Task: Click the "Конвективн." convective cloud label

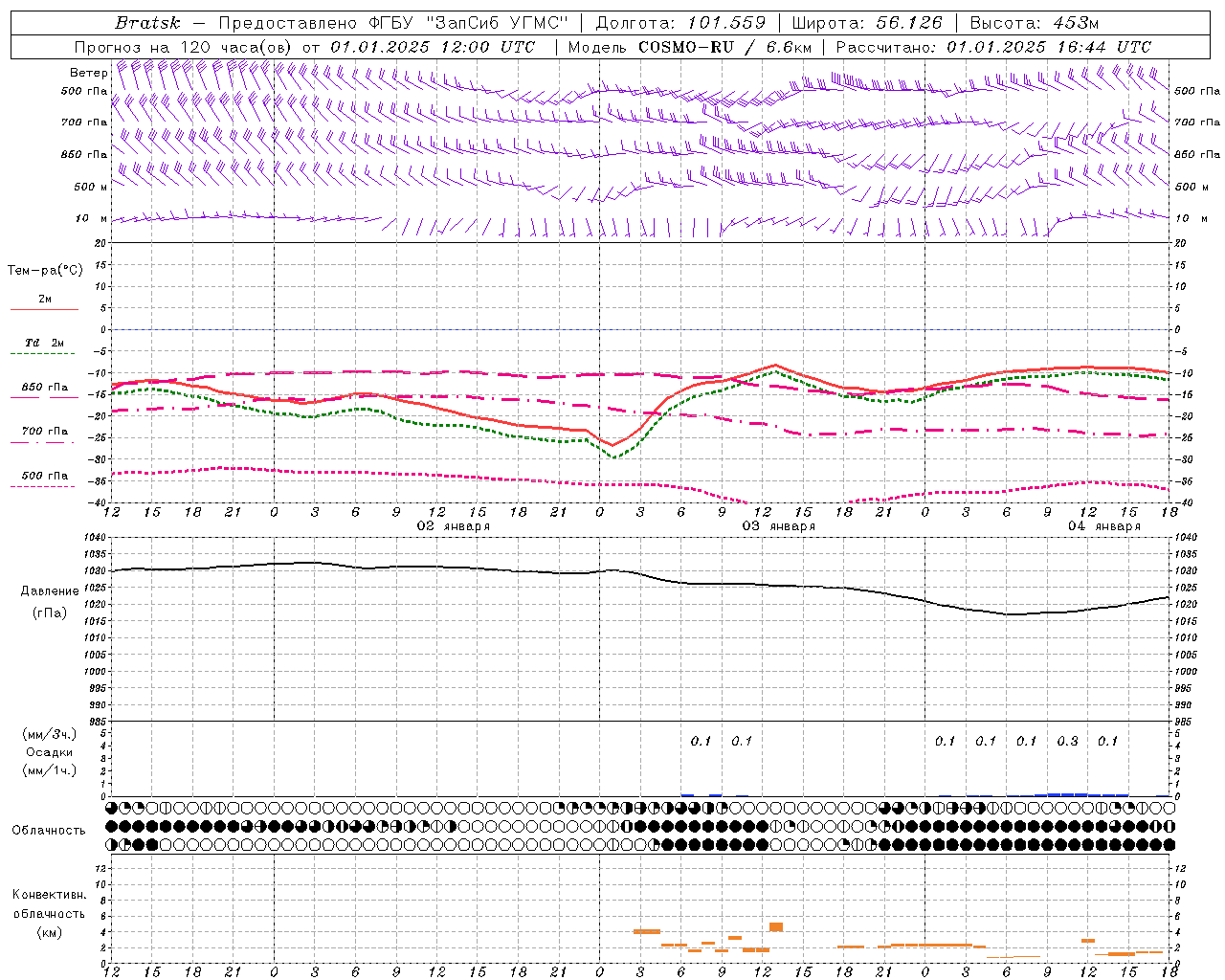Action: click(50, 895)
